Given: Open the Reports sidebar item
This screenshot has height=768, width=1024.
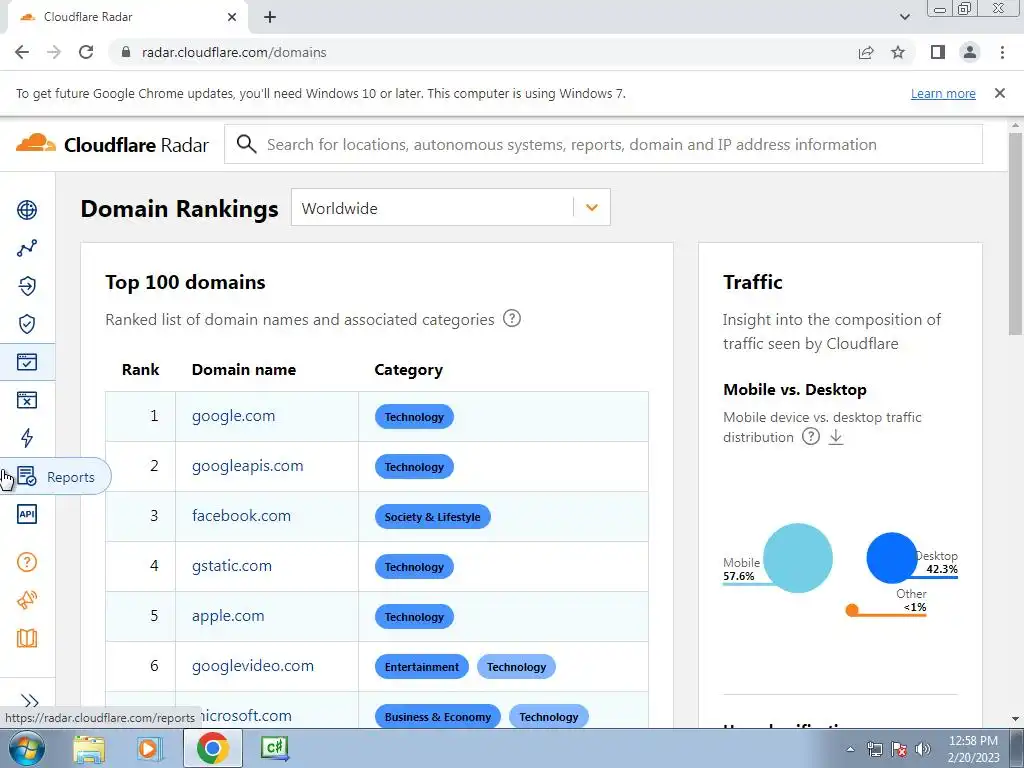Looking at the screenshot, I should (x=56, y=477).
